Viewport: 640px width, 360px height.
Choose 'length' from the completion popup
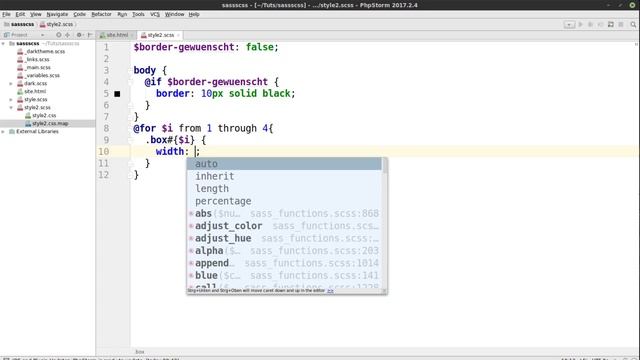coord(284,189)
